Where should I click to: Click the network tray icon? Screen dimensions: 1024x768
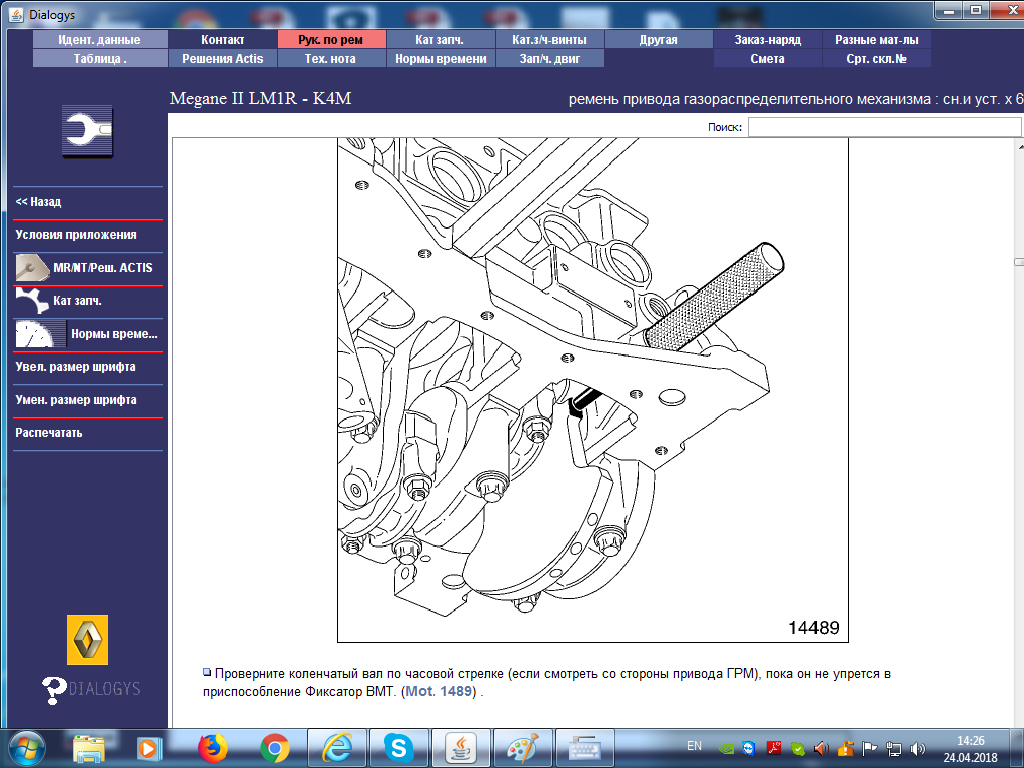coord(893,749)
